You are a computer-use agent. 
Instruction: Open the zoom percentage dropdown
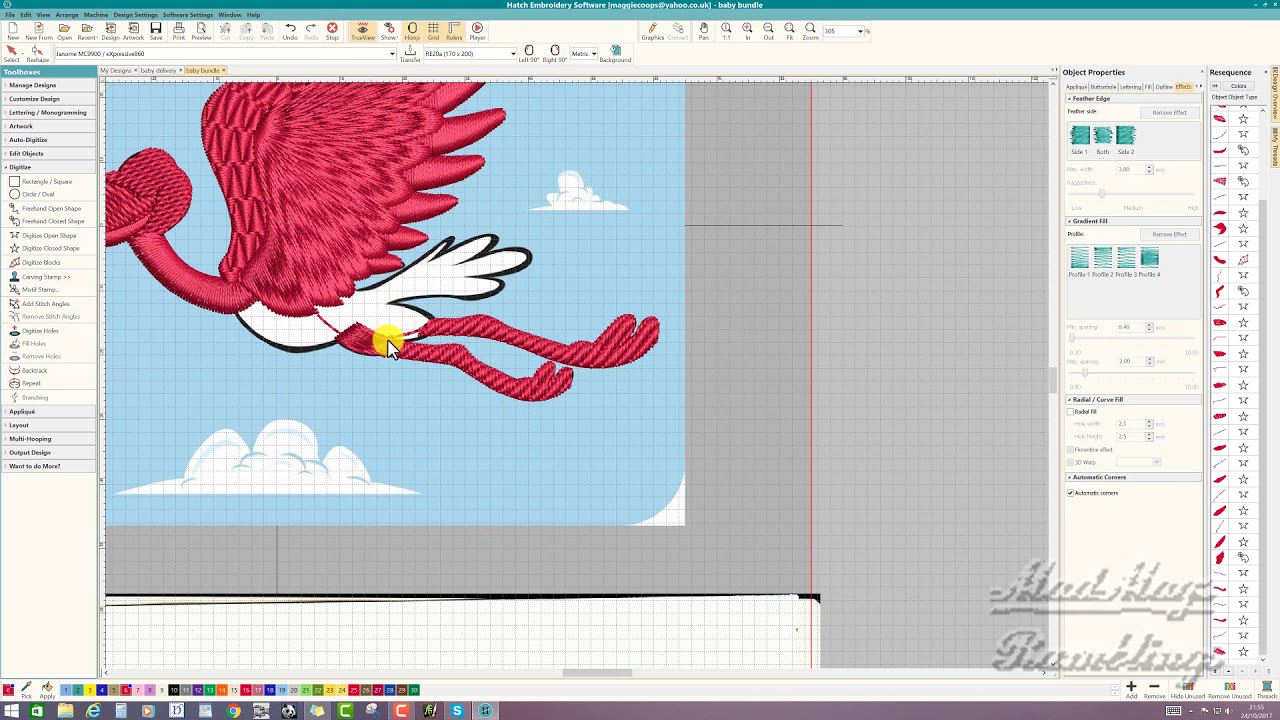pyautogui.click(x=860, y=31)
